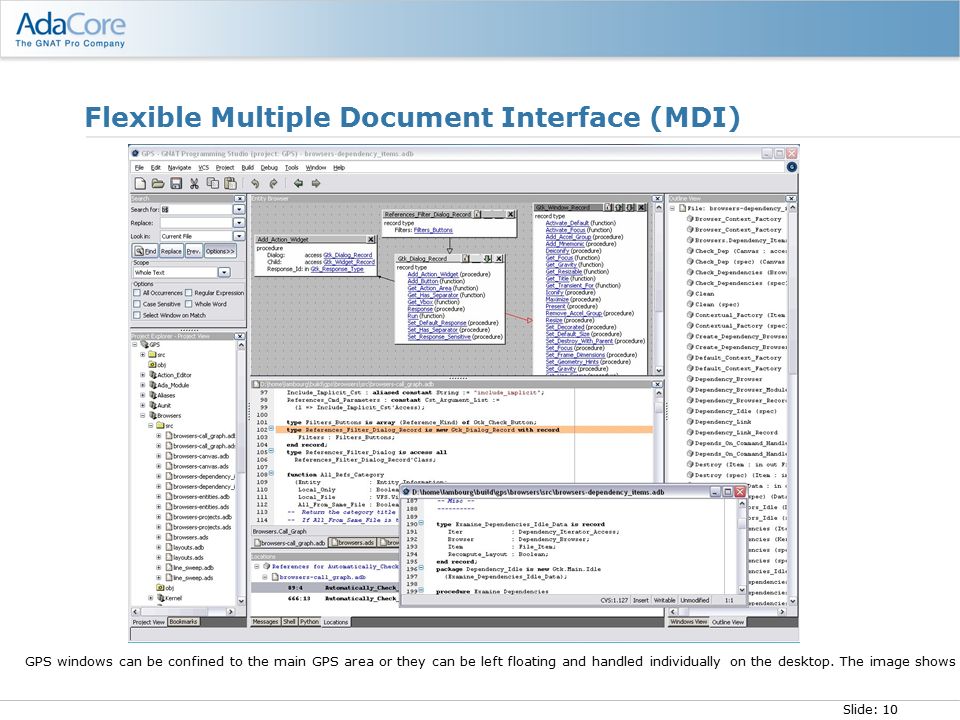
Task: Follow the Gtk_Response_Type link
Action: click(337, 269)
